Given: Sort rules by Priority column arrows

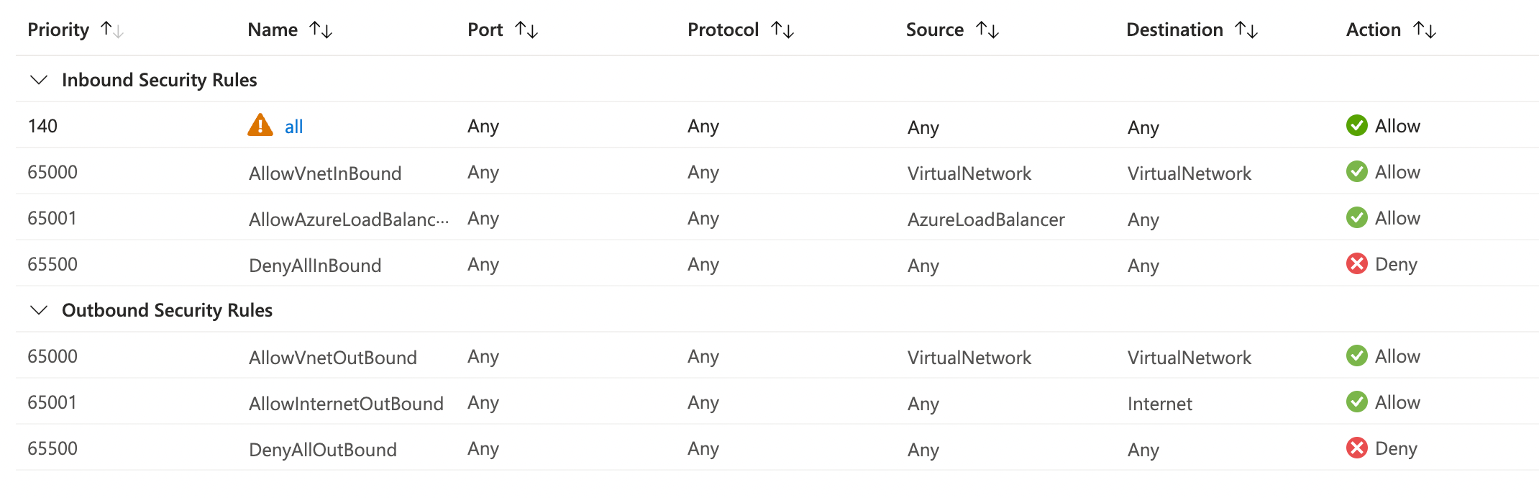Looking at the screenshot, I should point(112,30).
